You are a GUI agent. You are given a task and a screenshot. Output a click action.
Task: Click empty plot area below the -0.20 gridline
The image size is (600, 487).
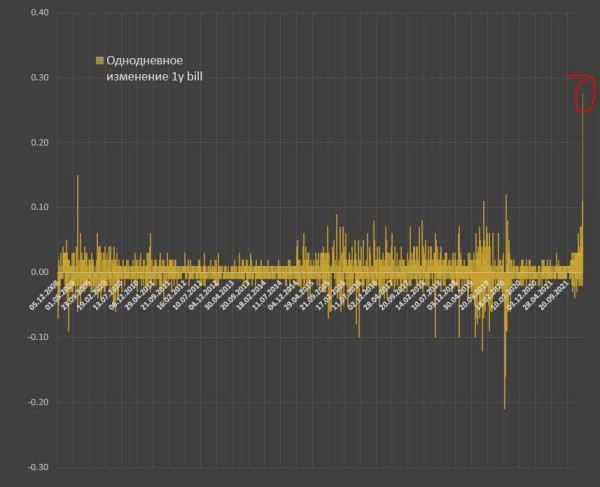tap(300, 435)
